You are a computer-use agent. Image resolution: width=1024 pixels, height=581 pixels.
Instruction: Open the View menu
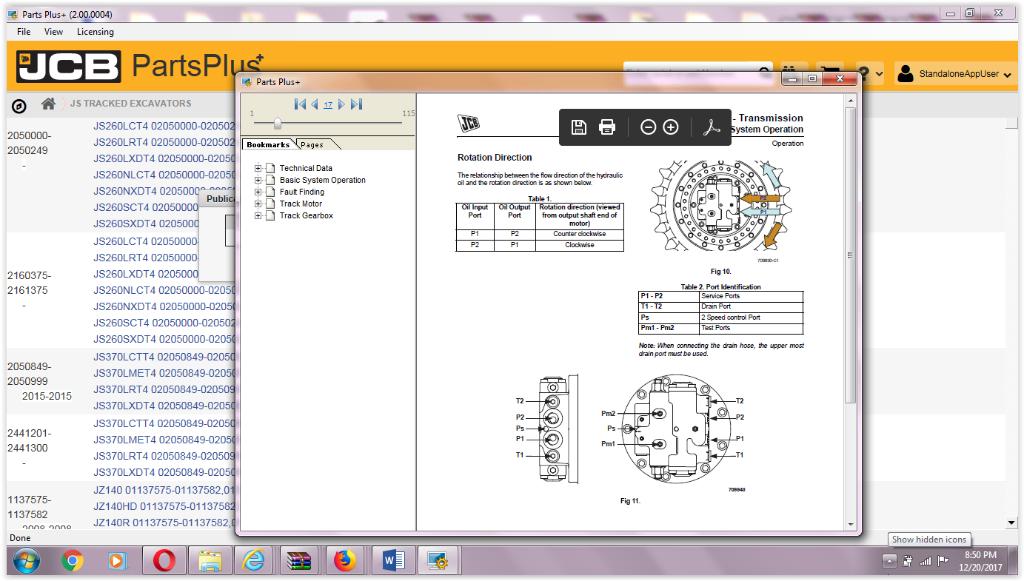click(54, 31)
